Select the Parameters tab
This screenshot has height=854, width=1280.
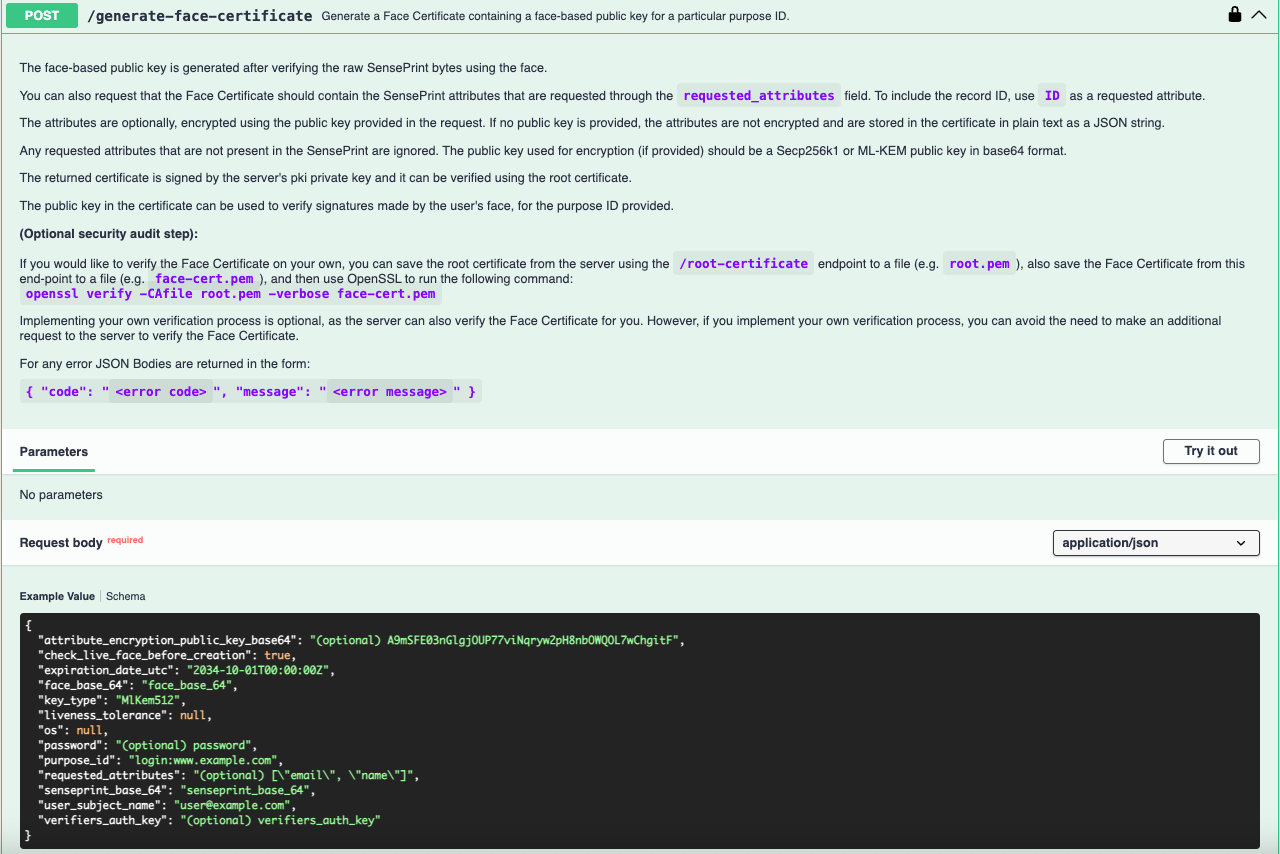click(x=54, y=452)
